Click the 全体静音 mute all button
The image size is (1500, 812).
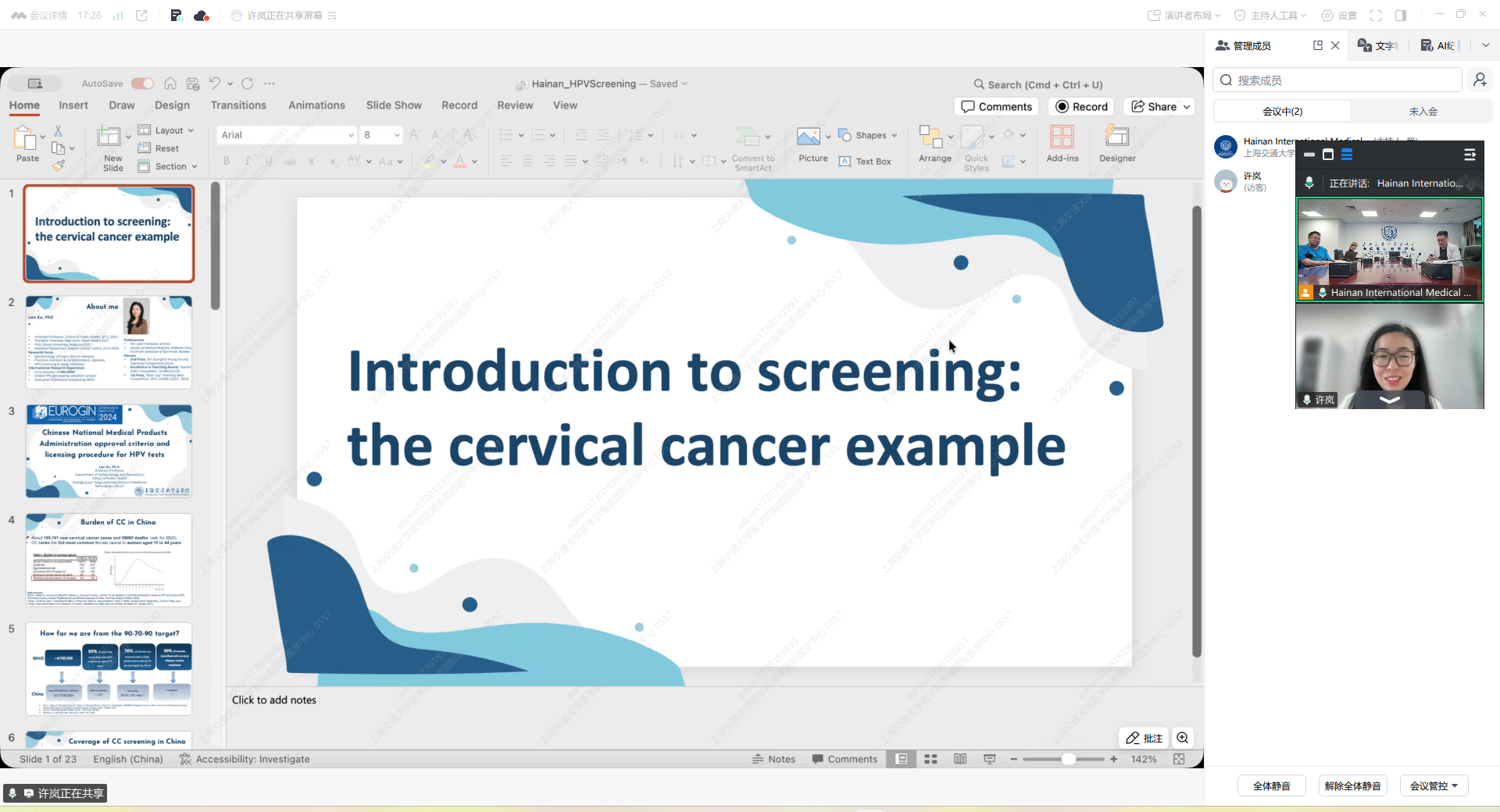coord(1271,786)
